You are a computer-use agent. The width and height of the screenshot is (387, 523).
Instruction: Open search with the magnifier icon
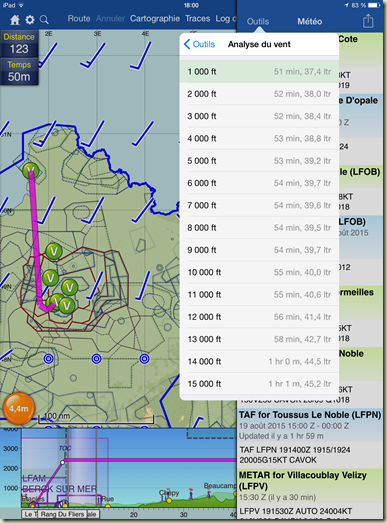44,20
